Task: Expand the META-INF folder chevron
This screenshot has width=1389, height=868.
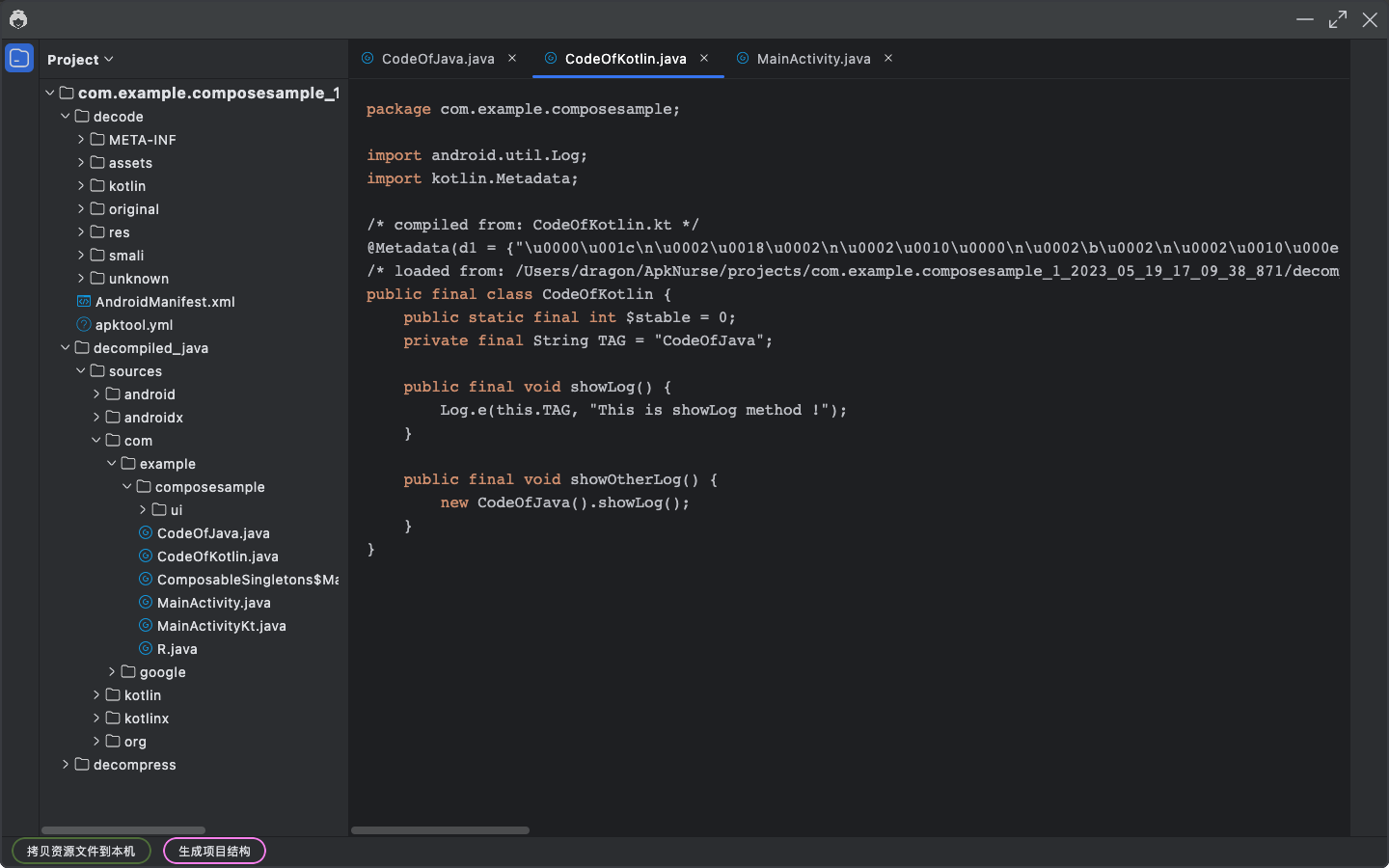Action: [81, 139]
